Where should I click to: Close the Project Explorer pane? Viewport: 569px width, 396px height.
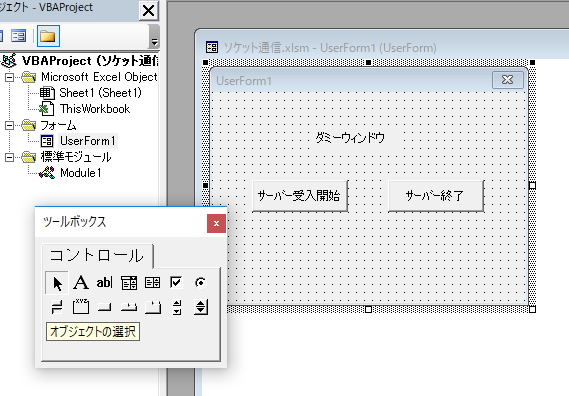(148, 11)
